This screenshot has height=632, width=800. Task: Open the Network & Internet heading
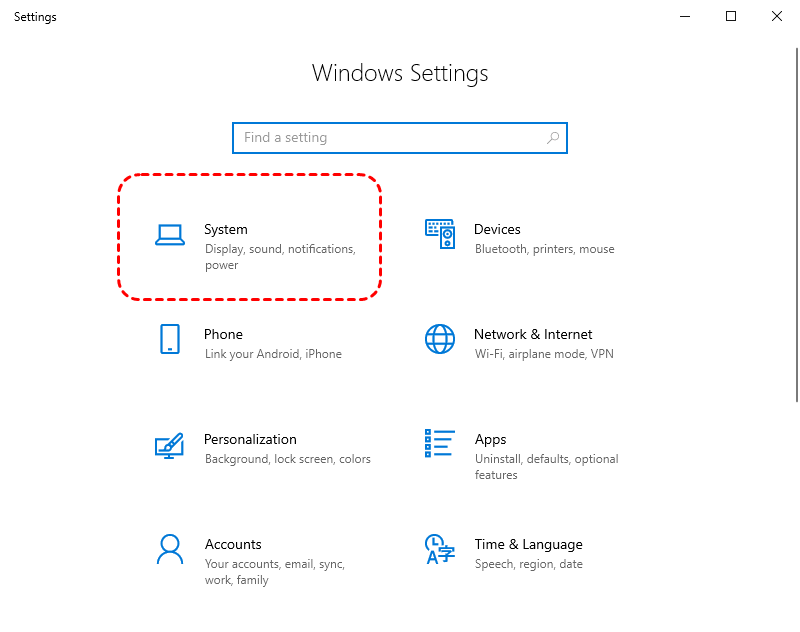point(533,334)
